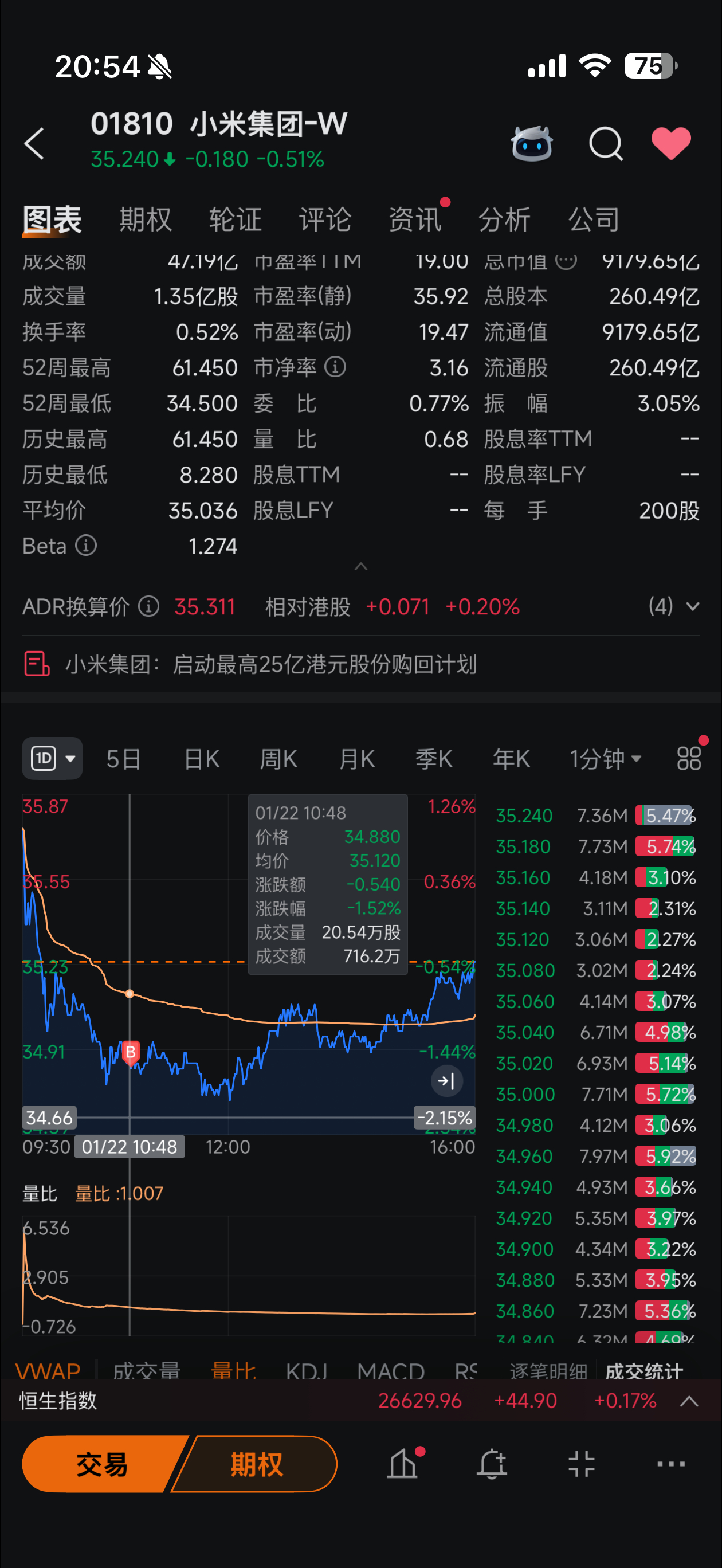Select the 5日 chart period
This screenshot has height=1568, width=722.
pos(124,759)
